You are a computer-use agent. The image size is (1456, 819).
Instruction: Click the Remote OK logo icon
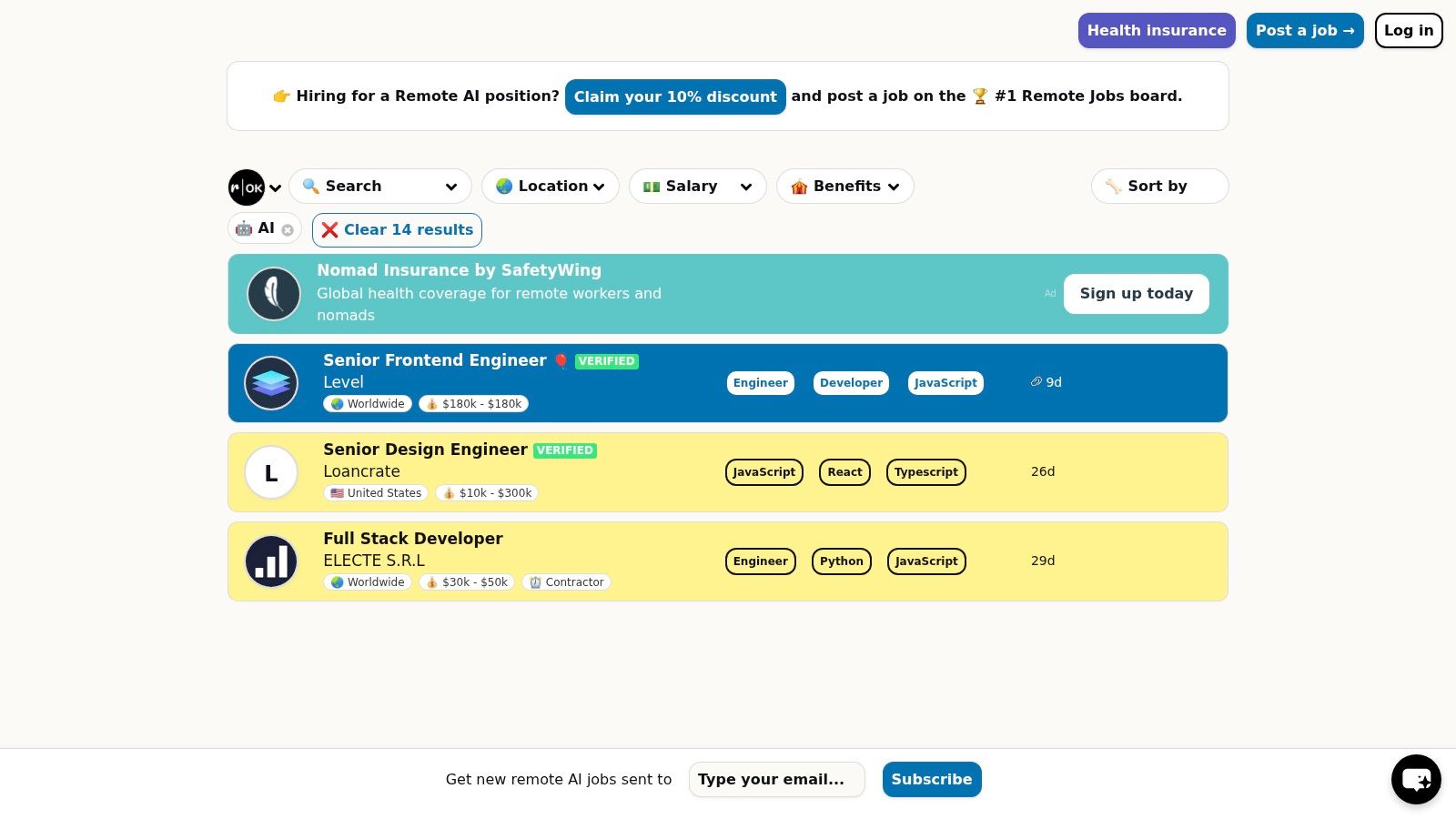pyautogui.click(x=247, y=187)
